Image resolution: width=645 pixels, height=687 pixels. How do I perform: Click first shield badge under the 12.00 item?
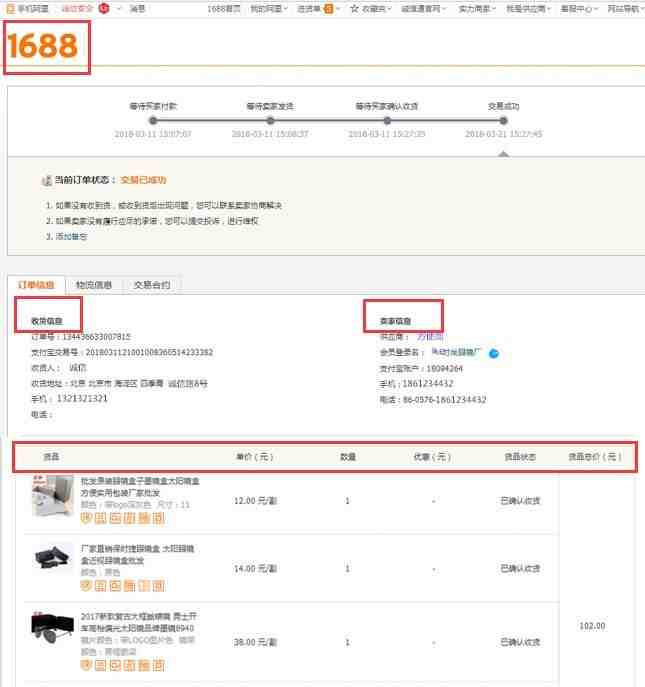pos(86,518)
